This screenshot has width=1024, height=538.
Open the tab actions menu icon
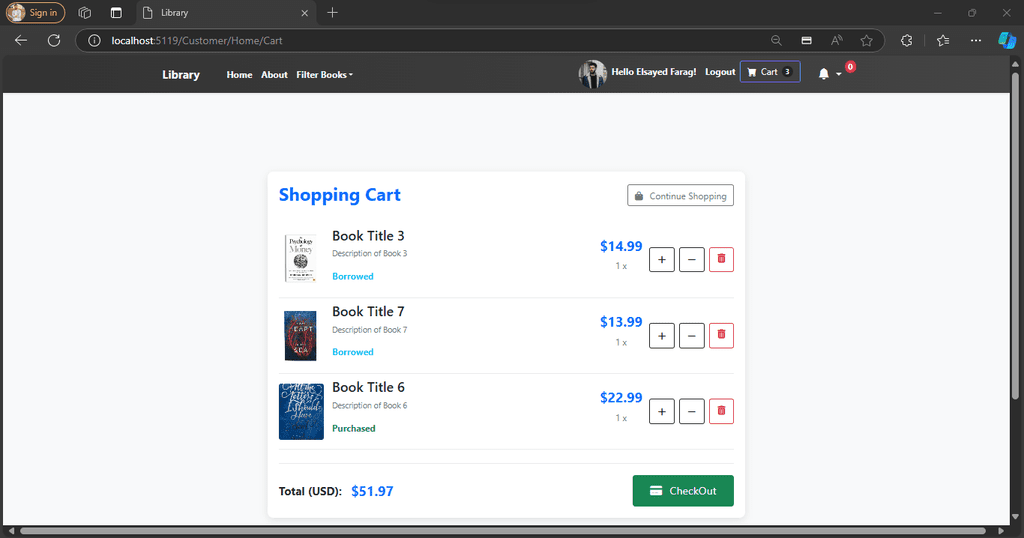coord(116,12)
